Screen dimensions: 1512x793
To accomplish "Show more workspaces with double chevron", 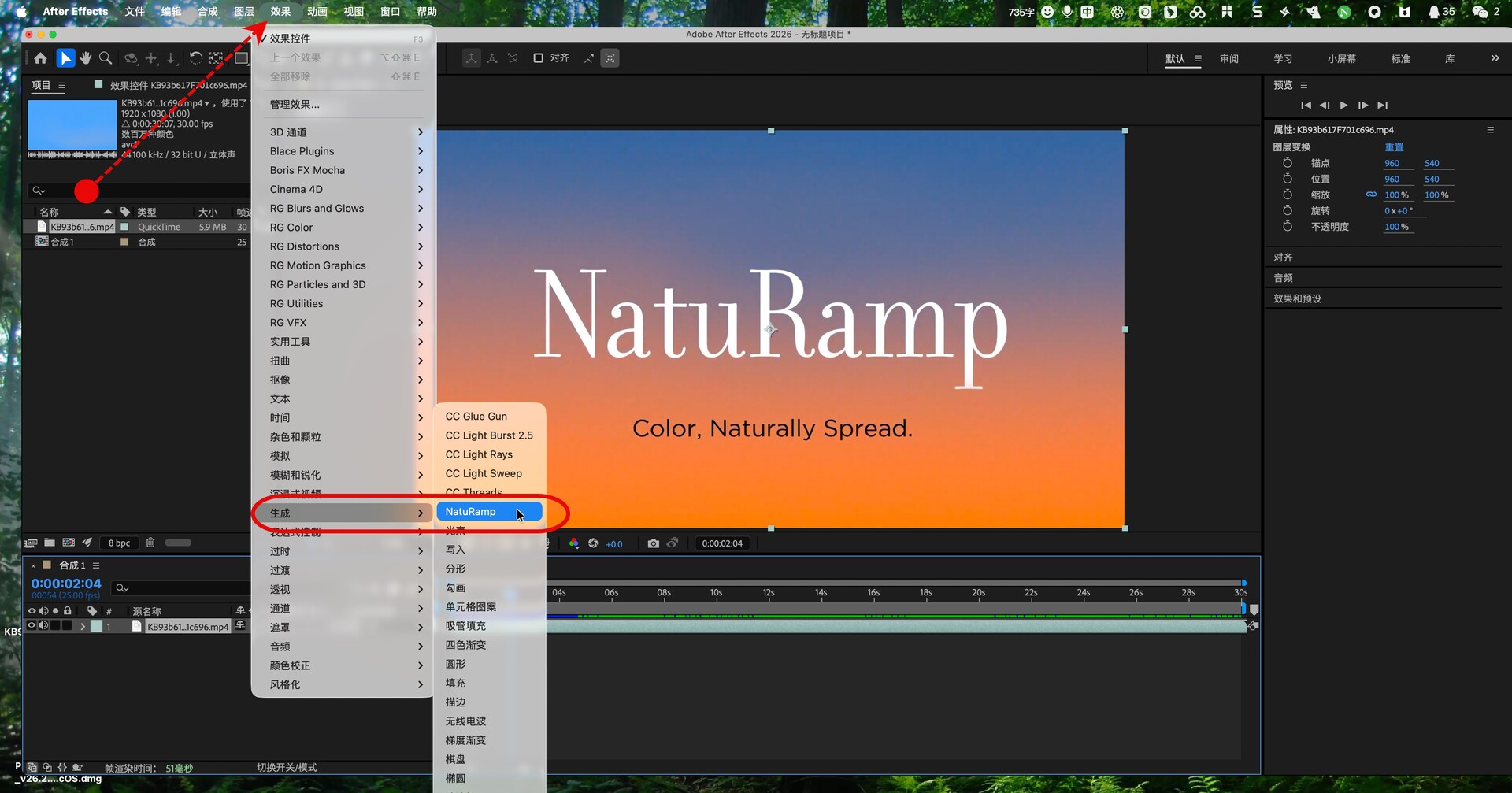I will tap(1495, 58).
